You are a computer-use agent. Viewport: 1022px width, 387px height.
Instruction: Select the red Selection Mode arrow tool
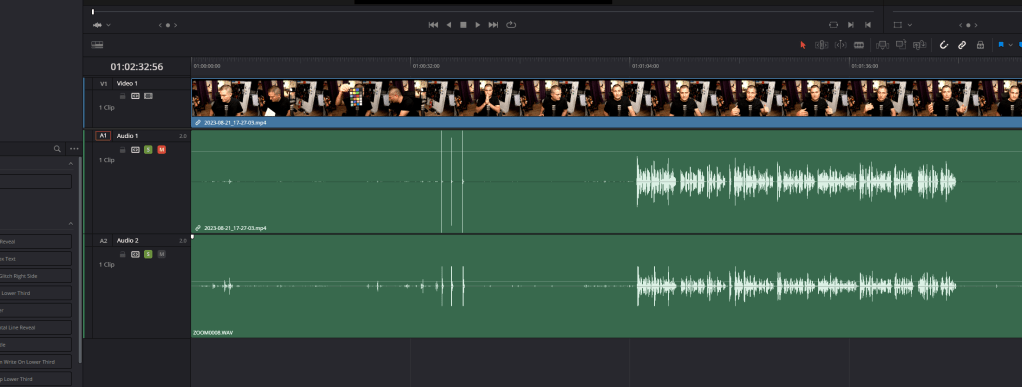click(x=803, y=45)
